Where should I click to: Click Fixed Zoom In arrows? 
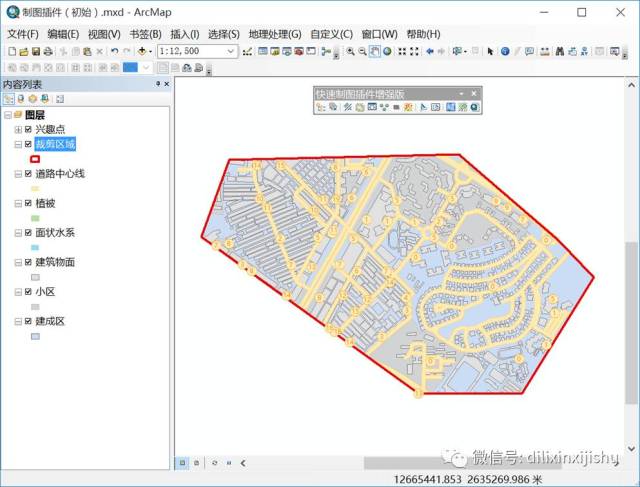point(402,51)
